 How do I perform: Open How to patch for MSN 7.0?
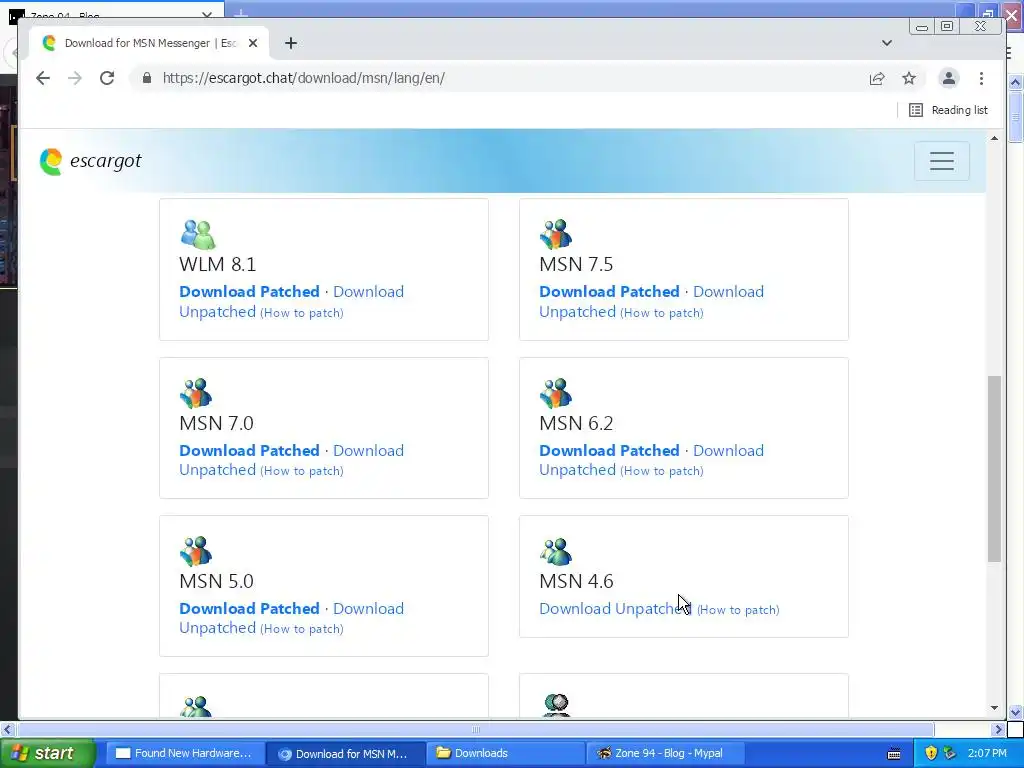(302, 471)
